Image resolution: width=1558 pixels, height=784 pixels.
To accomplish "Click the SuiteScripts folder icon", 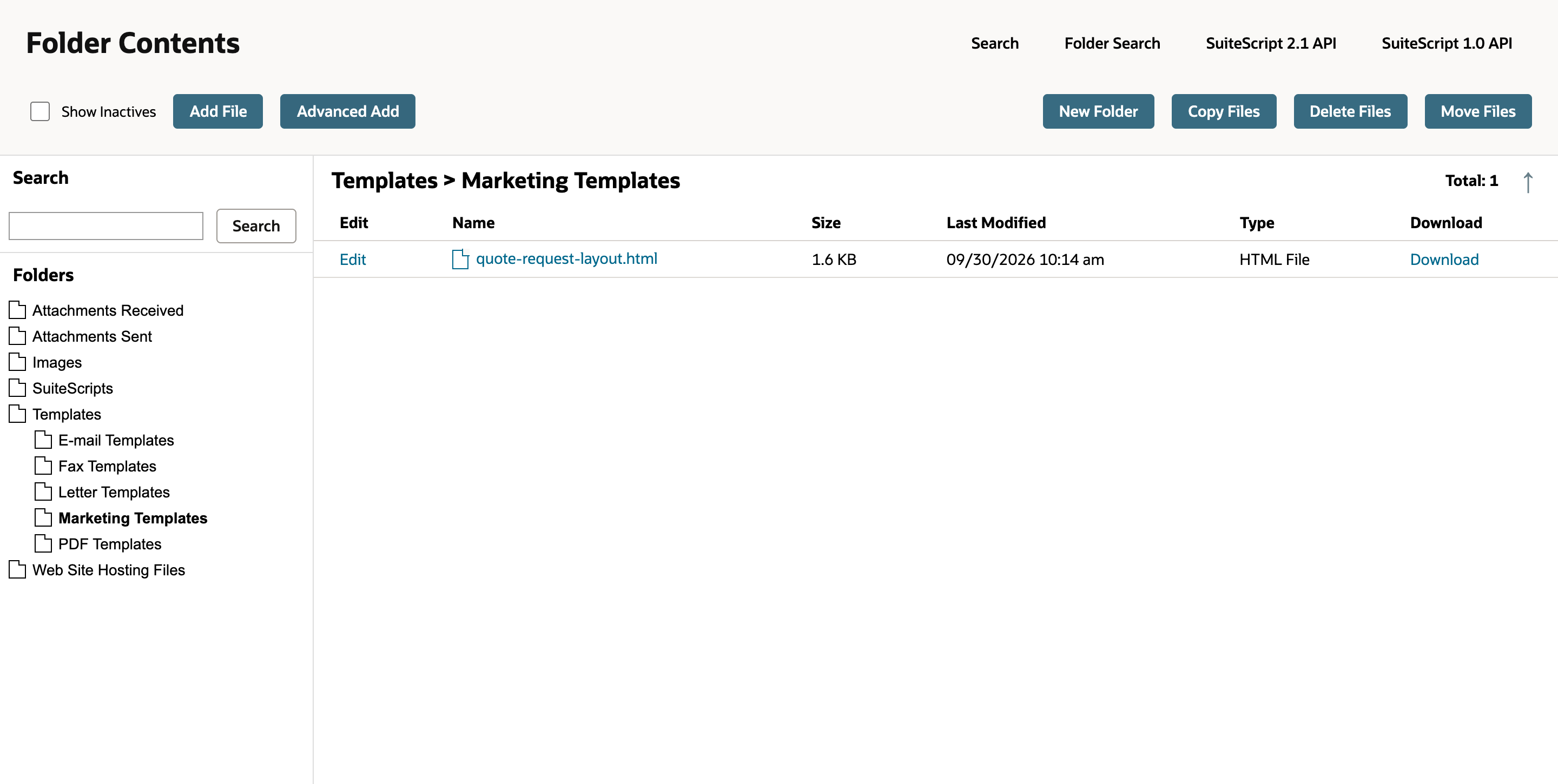I will pyautogui.click(x=17, y=388).
